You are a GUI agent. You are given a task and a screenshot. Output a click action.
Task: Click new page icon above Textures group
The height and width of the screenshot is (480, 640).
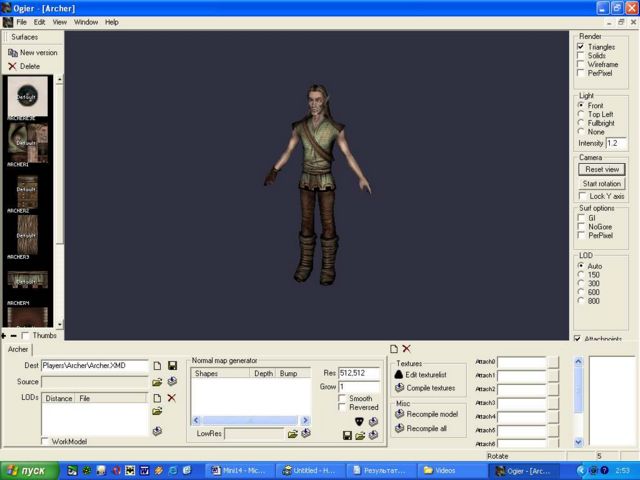tap(394, 349)
